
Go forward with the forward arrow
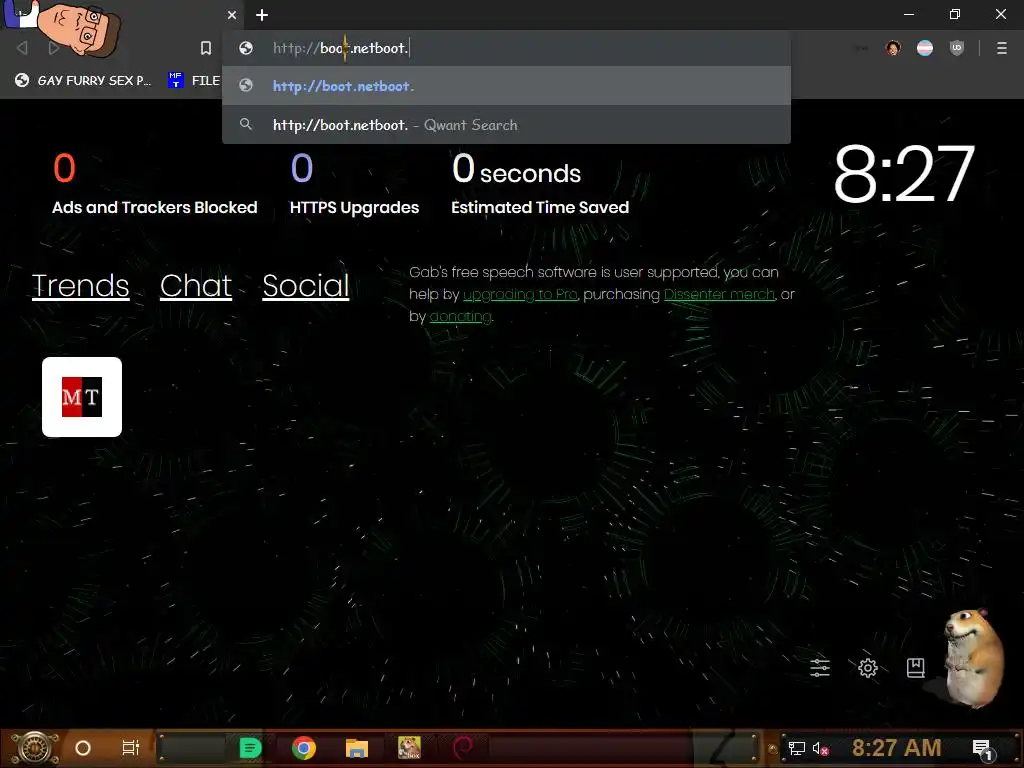click(54, 48)
